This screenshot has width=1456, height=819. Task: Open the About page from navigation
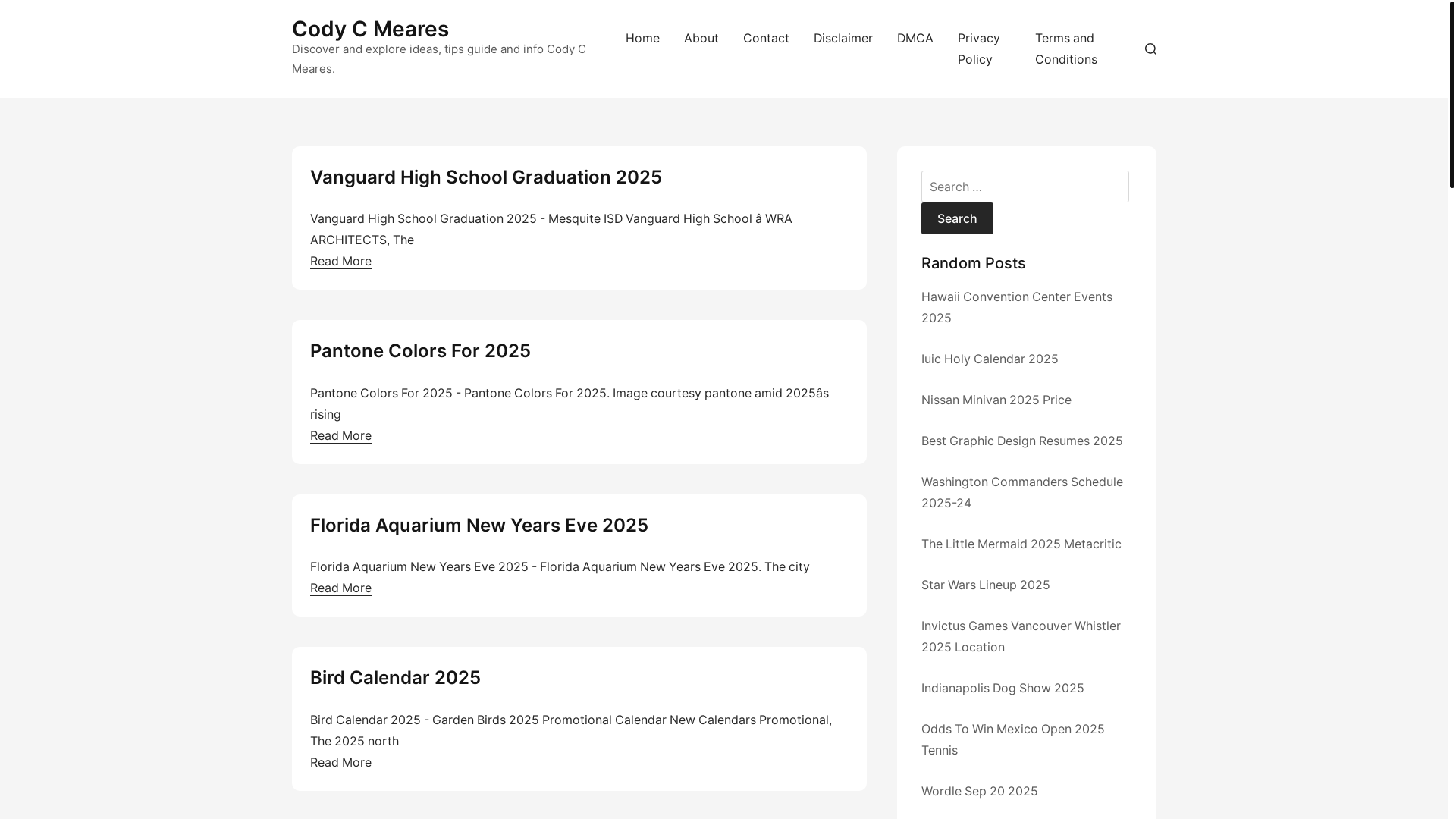[701, 38]
